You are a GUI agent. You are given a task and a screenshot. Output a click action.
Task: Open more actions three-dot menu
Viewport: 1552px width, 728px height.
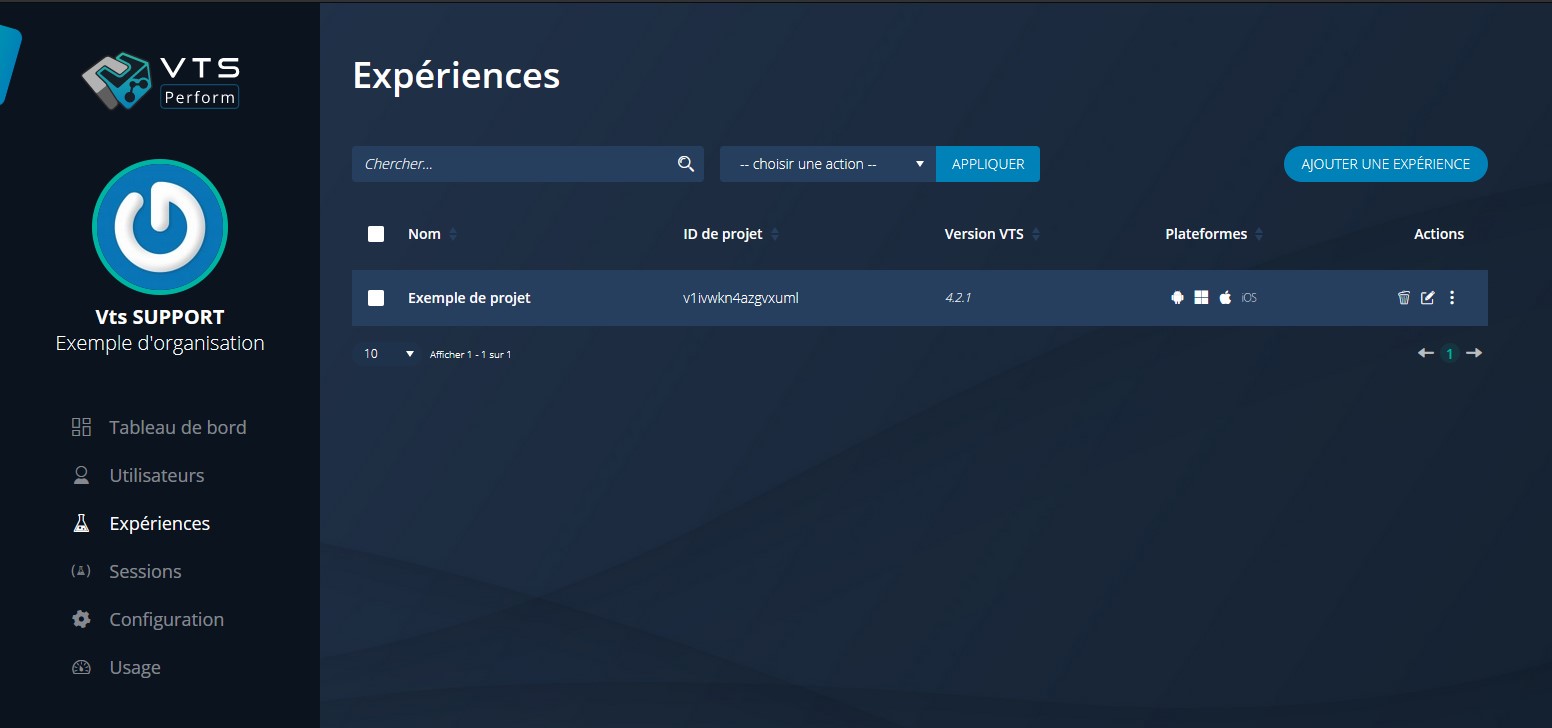(1452, 297)
